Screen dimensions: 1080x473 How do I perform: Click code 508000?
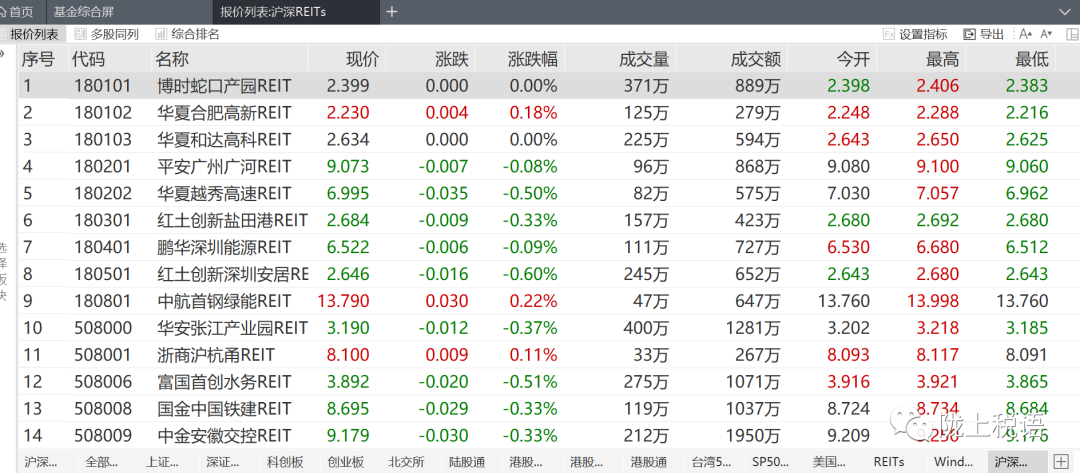103,328
